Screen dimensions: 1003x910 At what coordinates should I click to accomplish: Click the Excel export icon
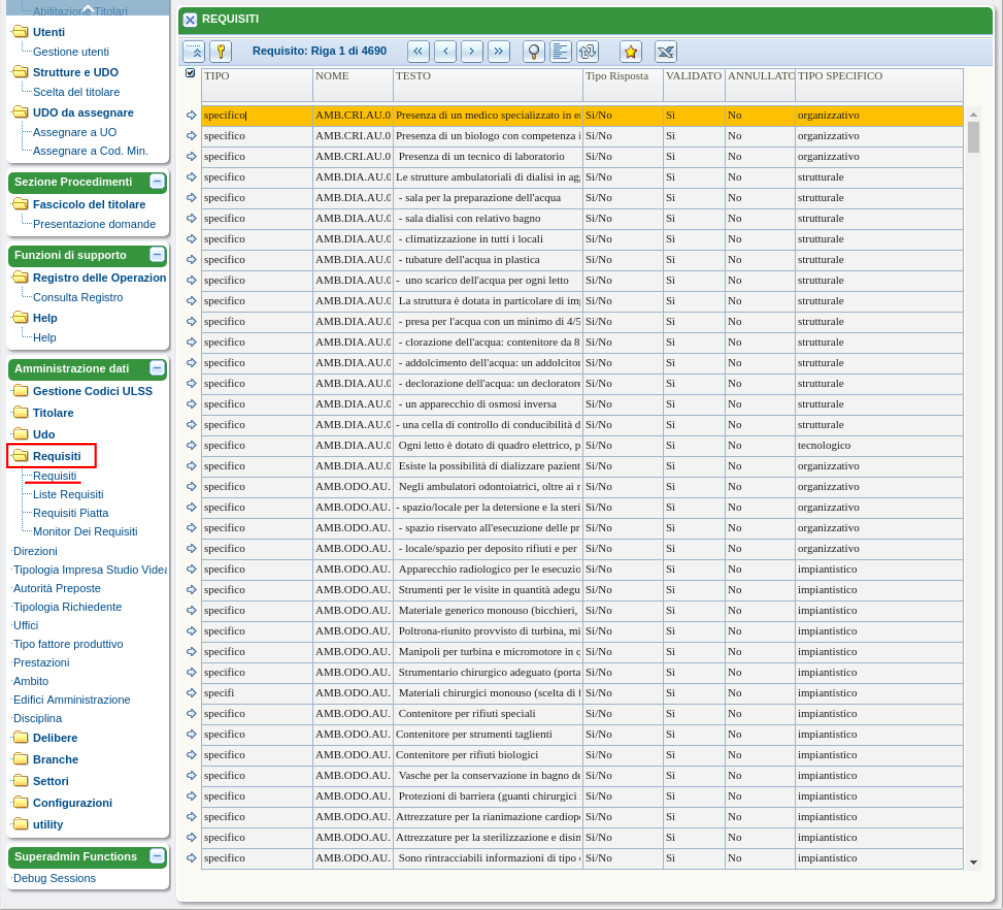(x=666, y=51)
